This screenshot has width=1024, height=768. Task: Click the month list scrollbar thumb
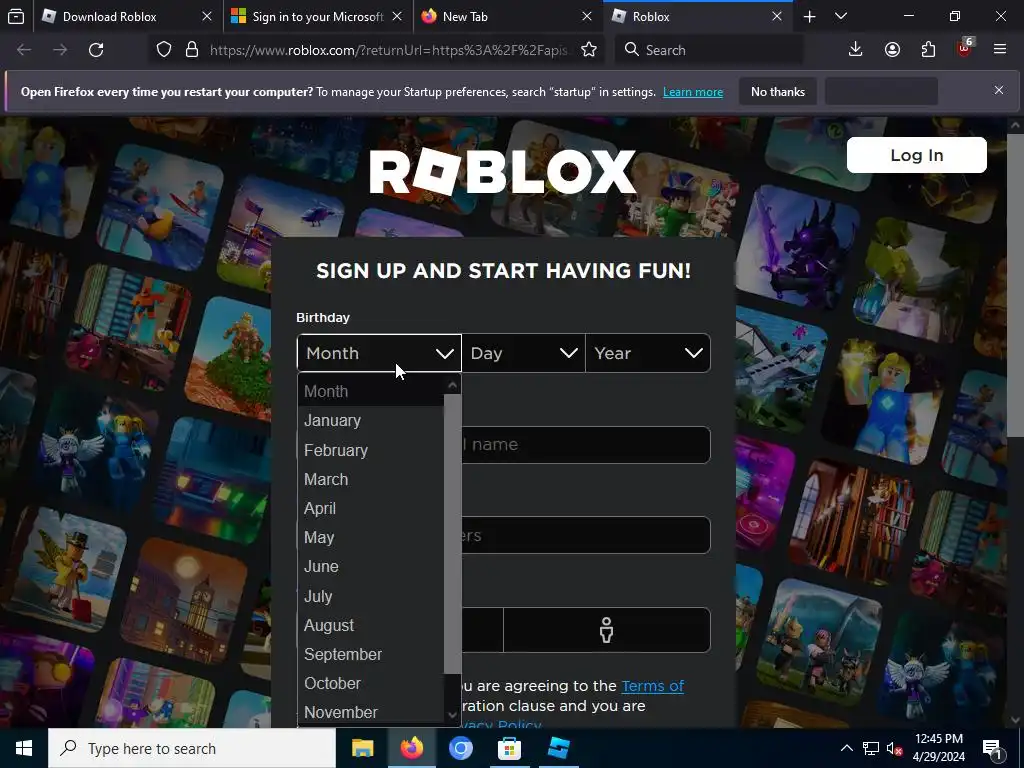click(452, 533)
